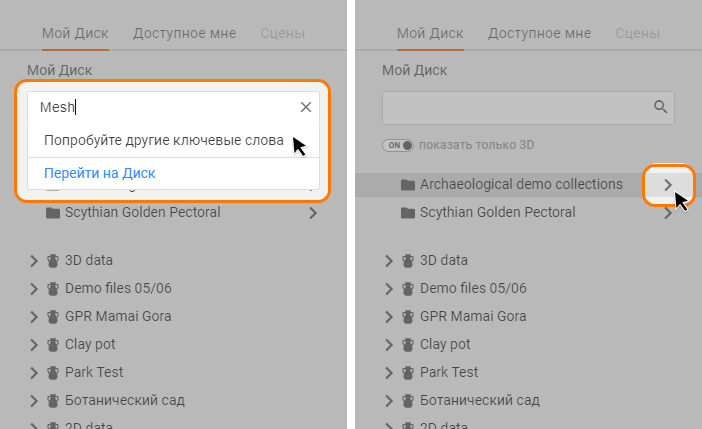Click the vase icon beside right-panel GPR Mamai Gora
The height and width of the screenshot is (429, 702).
408,316
